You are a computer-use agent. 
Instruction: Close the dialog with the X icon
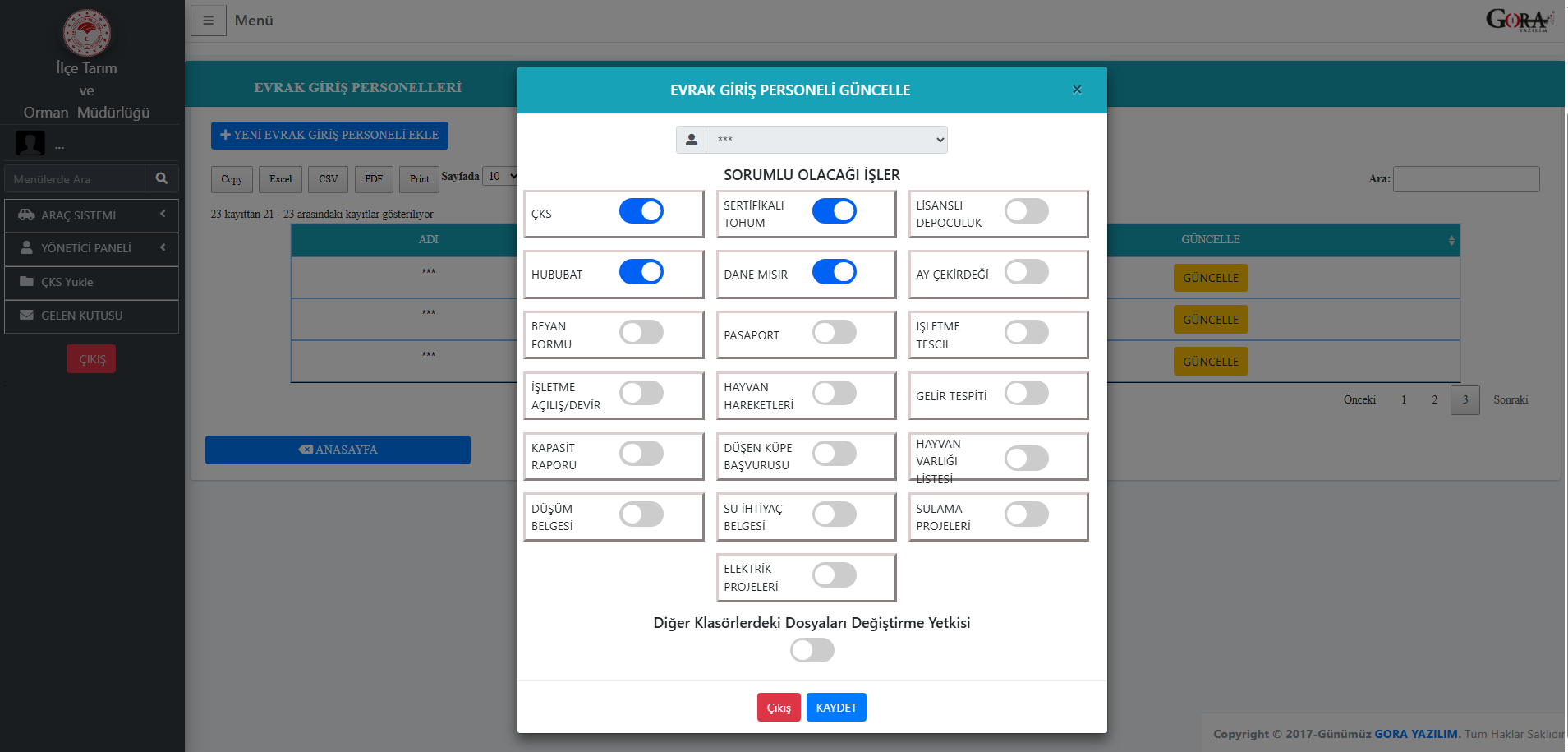(x=1076, y=90)
